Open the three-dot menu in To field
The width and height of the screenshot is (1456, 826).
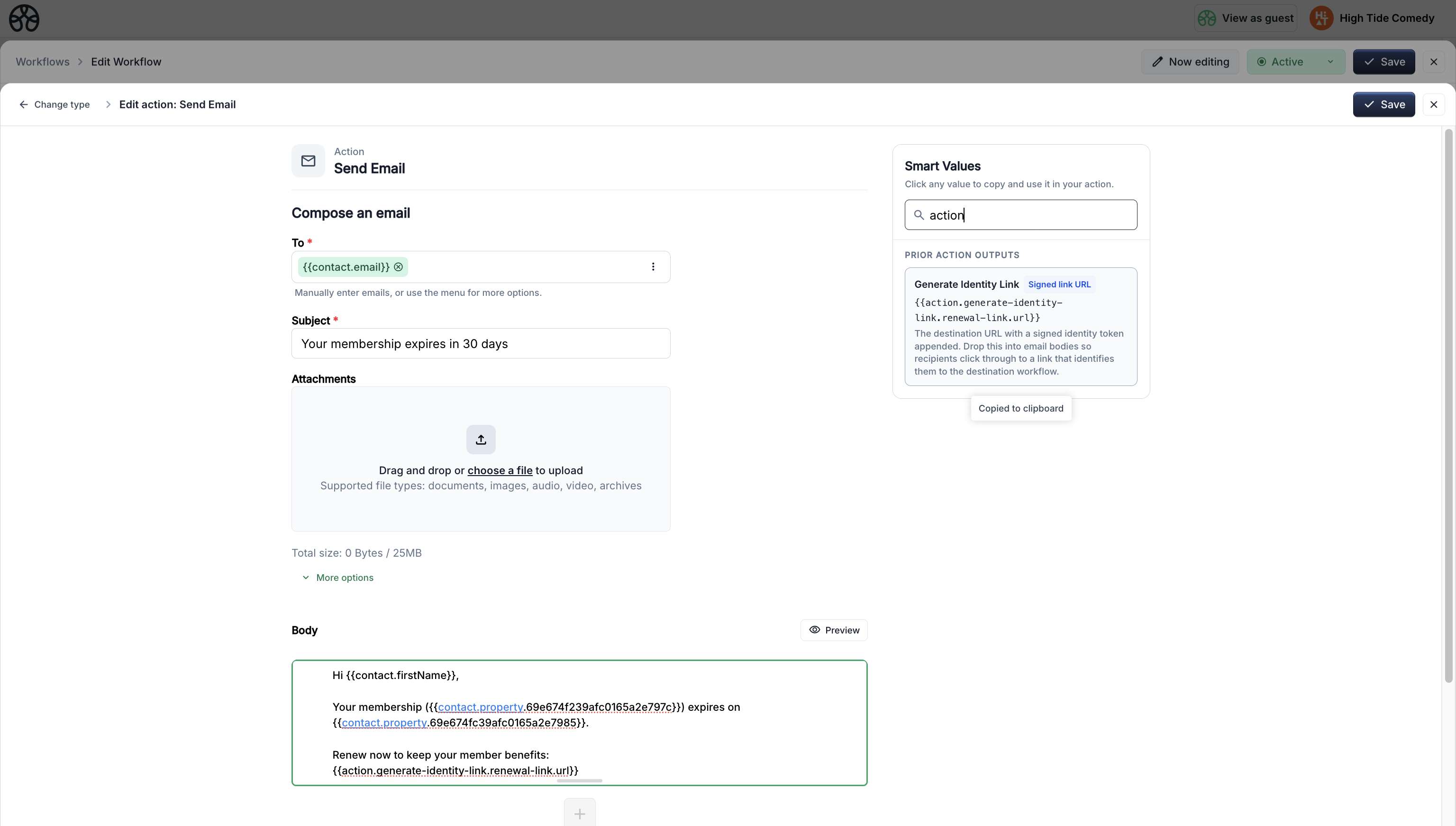pyautogui.click(x=653, y=266)
